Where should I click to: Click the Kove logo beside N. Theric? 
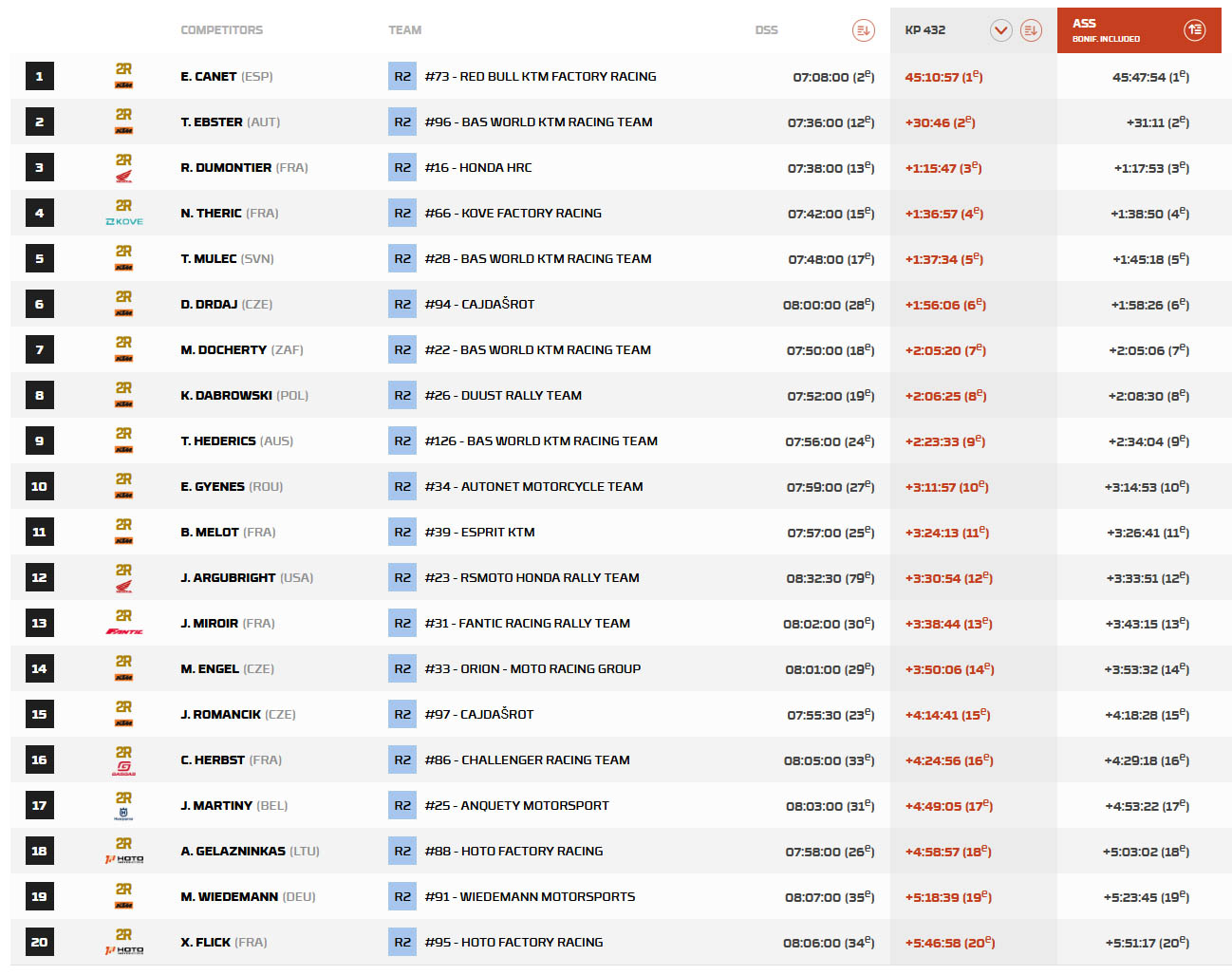124,221
